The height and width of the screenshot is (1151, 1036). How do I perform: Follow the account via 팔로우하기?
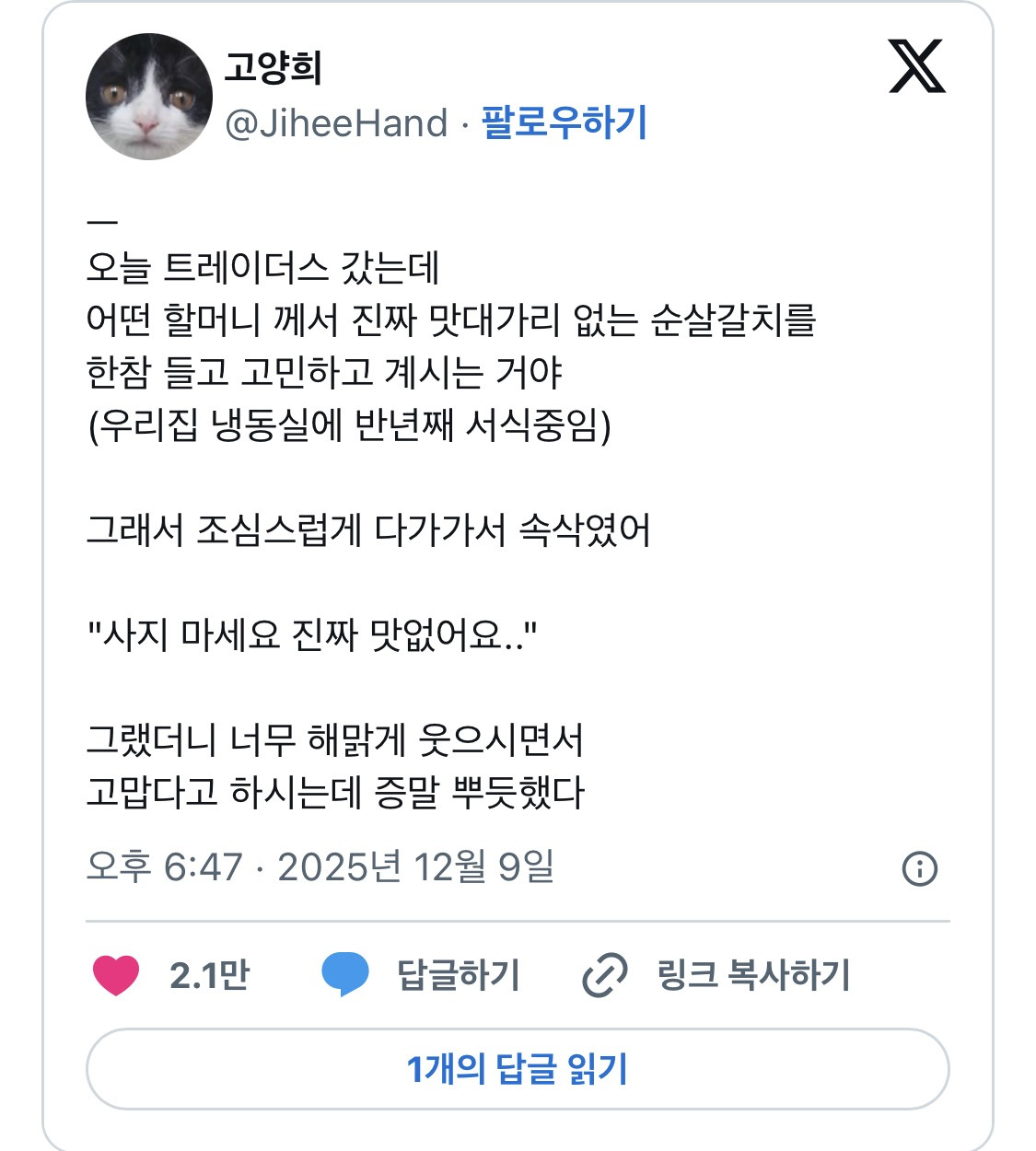tap(565, 122)
